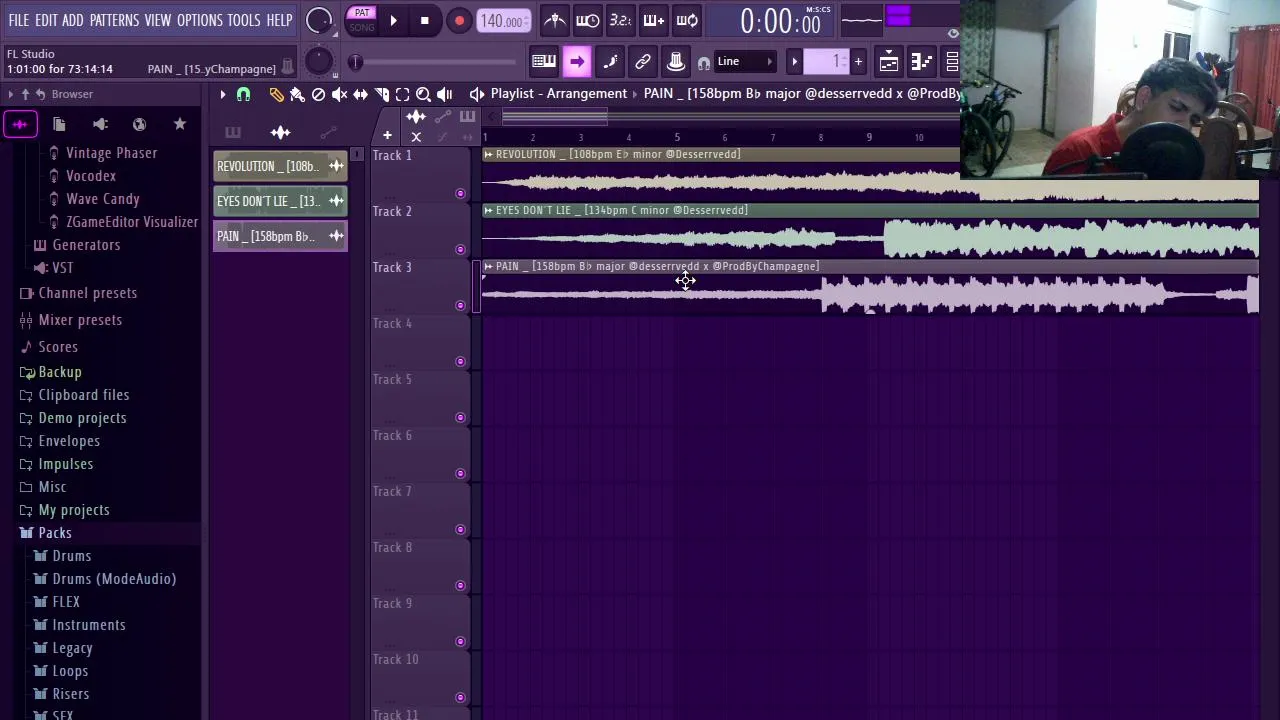Choose the Select tool in playlist
The height and width of the screenshot is (720, 1280).
coord(402,94)
